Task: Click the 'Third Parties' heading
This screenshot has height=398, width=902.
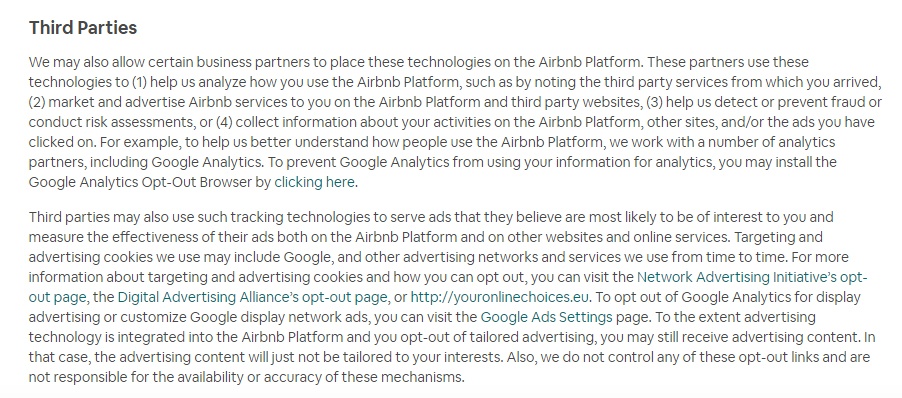Action: [83, 28]
